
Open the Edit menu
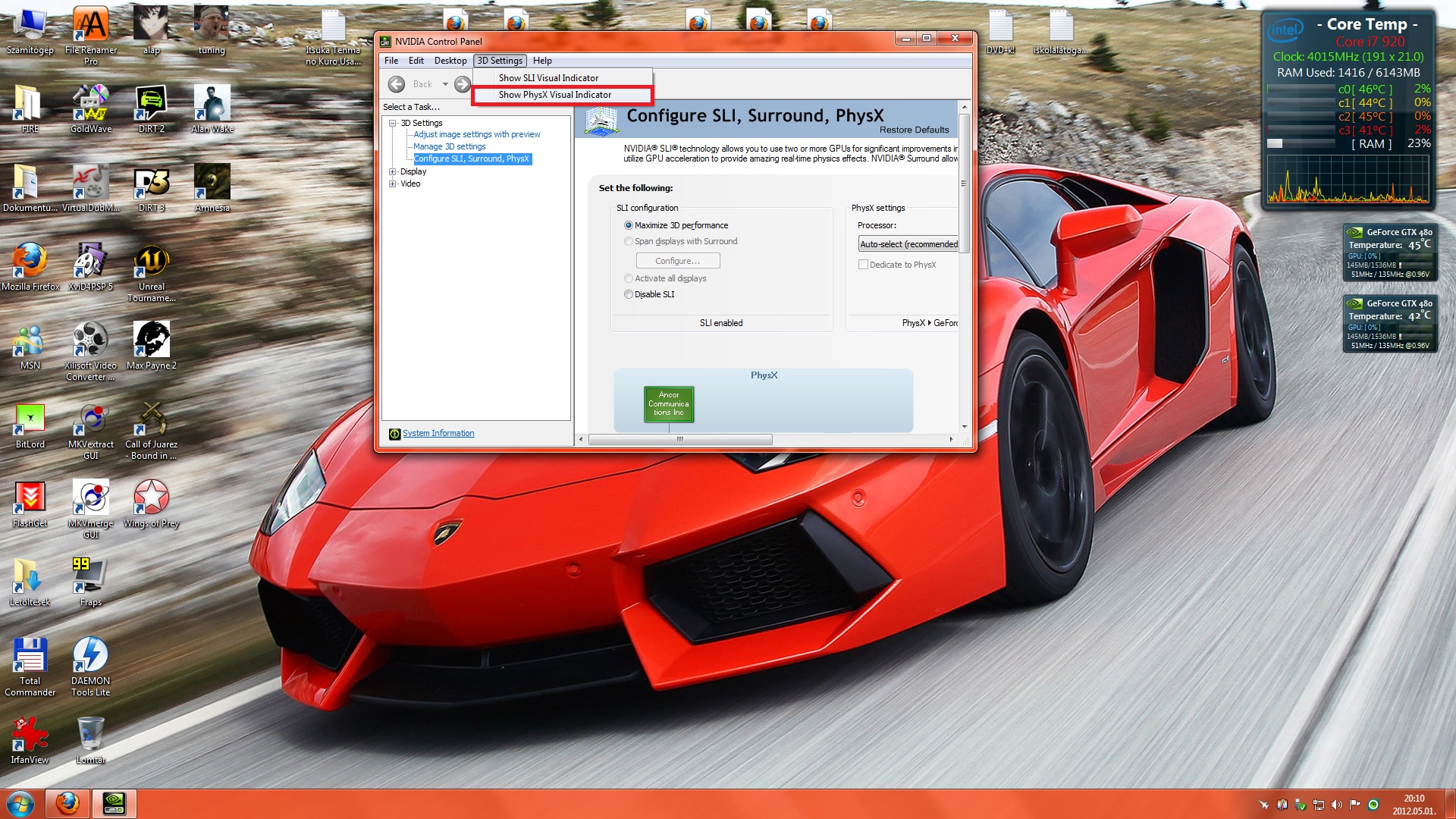click(x=416, y=61)
